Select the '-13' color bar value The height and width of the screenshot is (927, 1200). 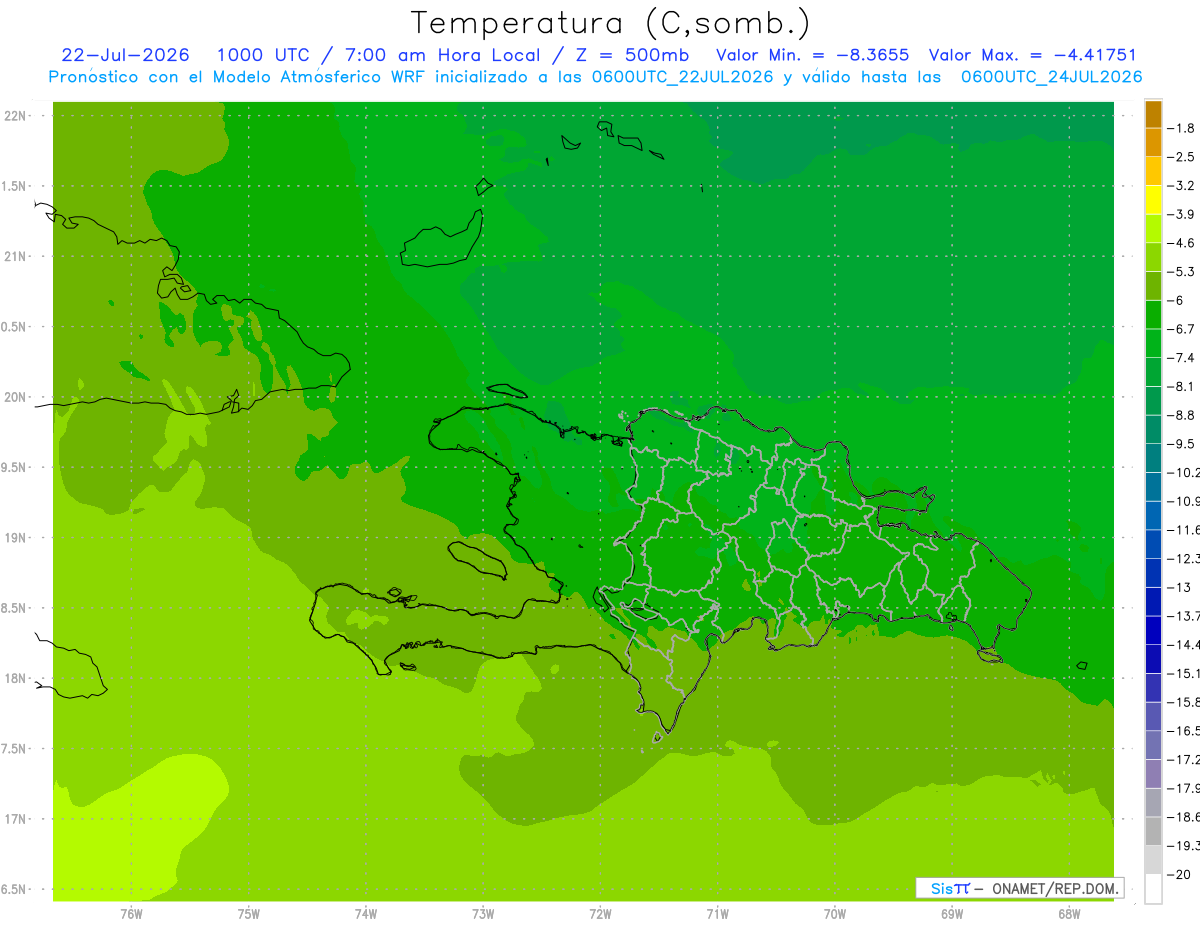pos(1180,587)
